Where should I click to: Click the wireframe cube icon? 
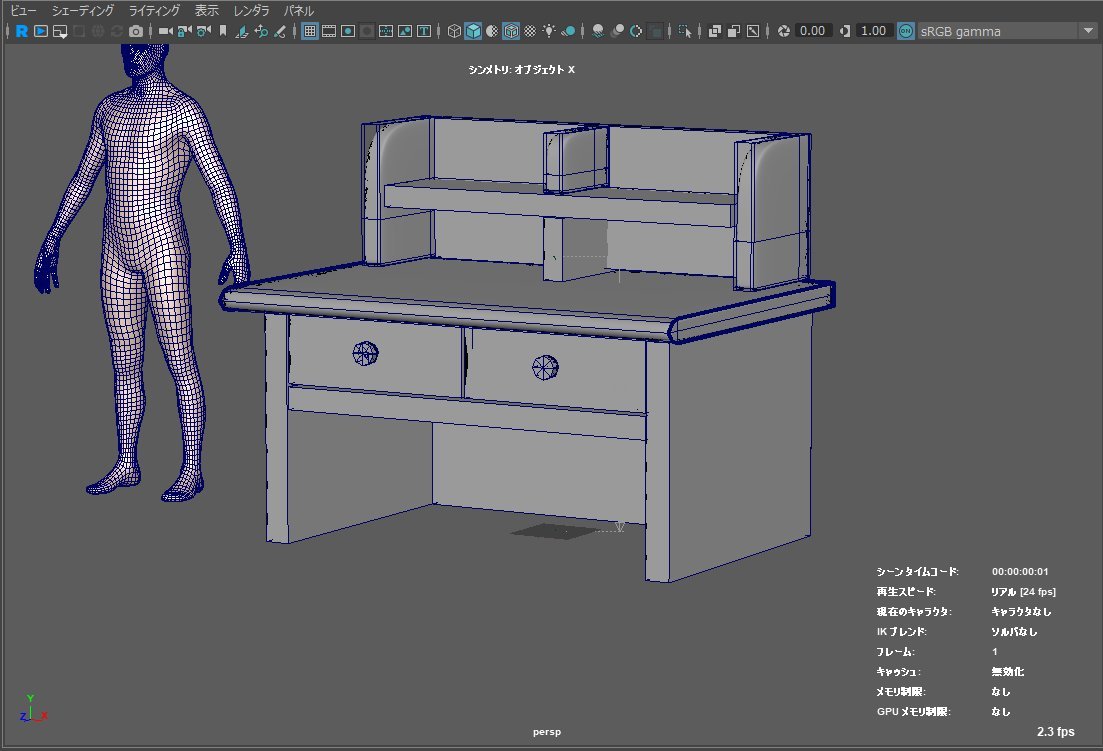[x=454, y=31]
